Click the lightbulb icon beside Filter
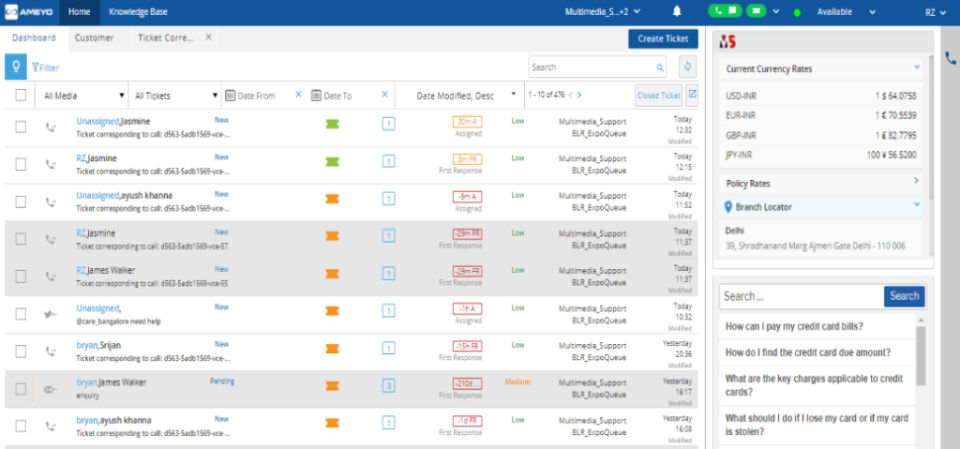 point(15,67)
